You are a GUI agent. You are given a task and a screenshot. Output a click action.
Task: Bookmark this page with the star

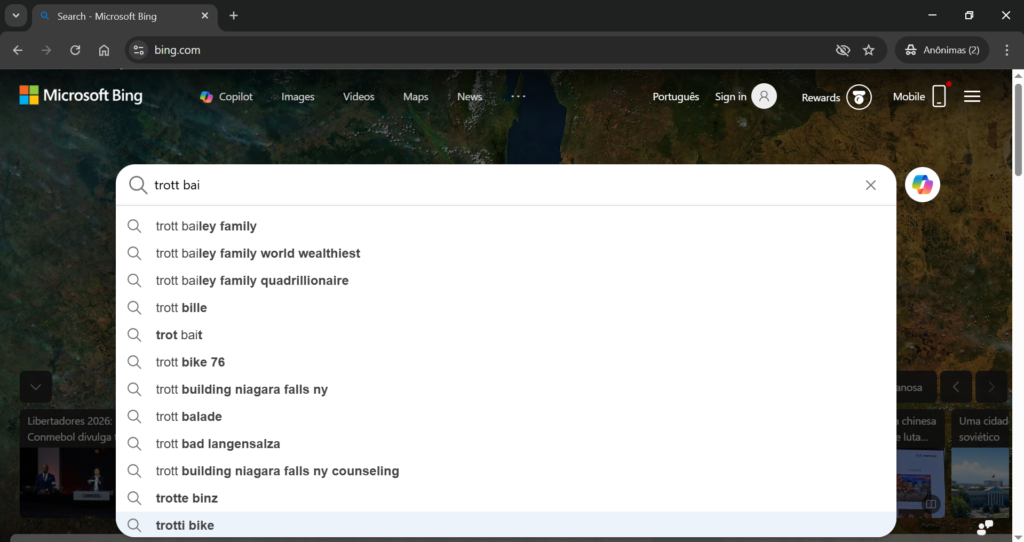pos(869,50)
